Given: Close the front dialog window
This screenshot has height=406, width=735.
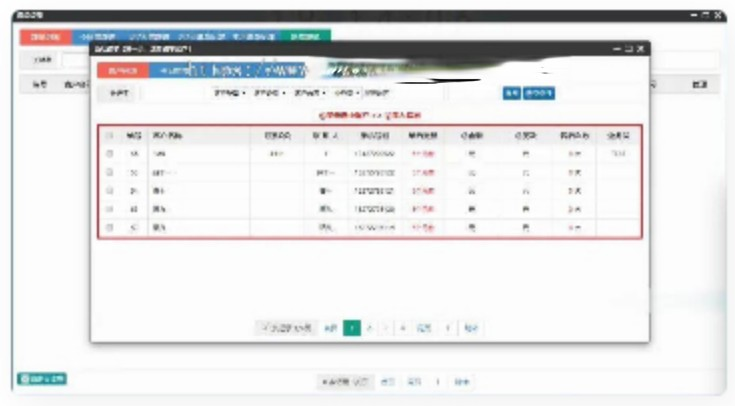Looking at the screenshot, I should tap(641, 49).
